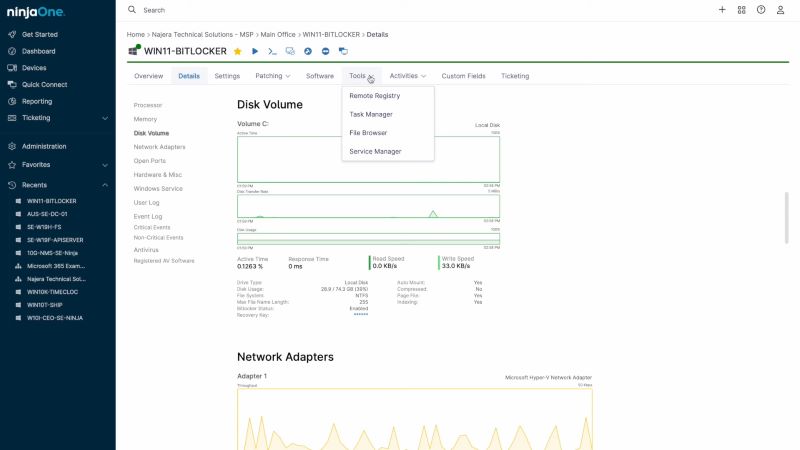This screenshot has height=450, width=800.
Task: Click the Favorites star icon in sidebar
Action: (x=12, y=165)
